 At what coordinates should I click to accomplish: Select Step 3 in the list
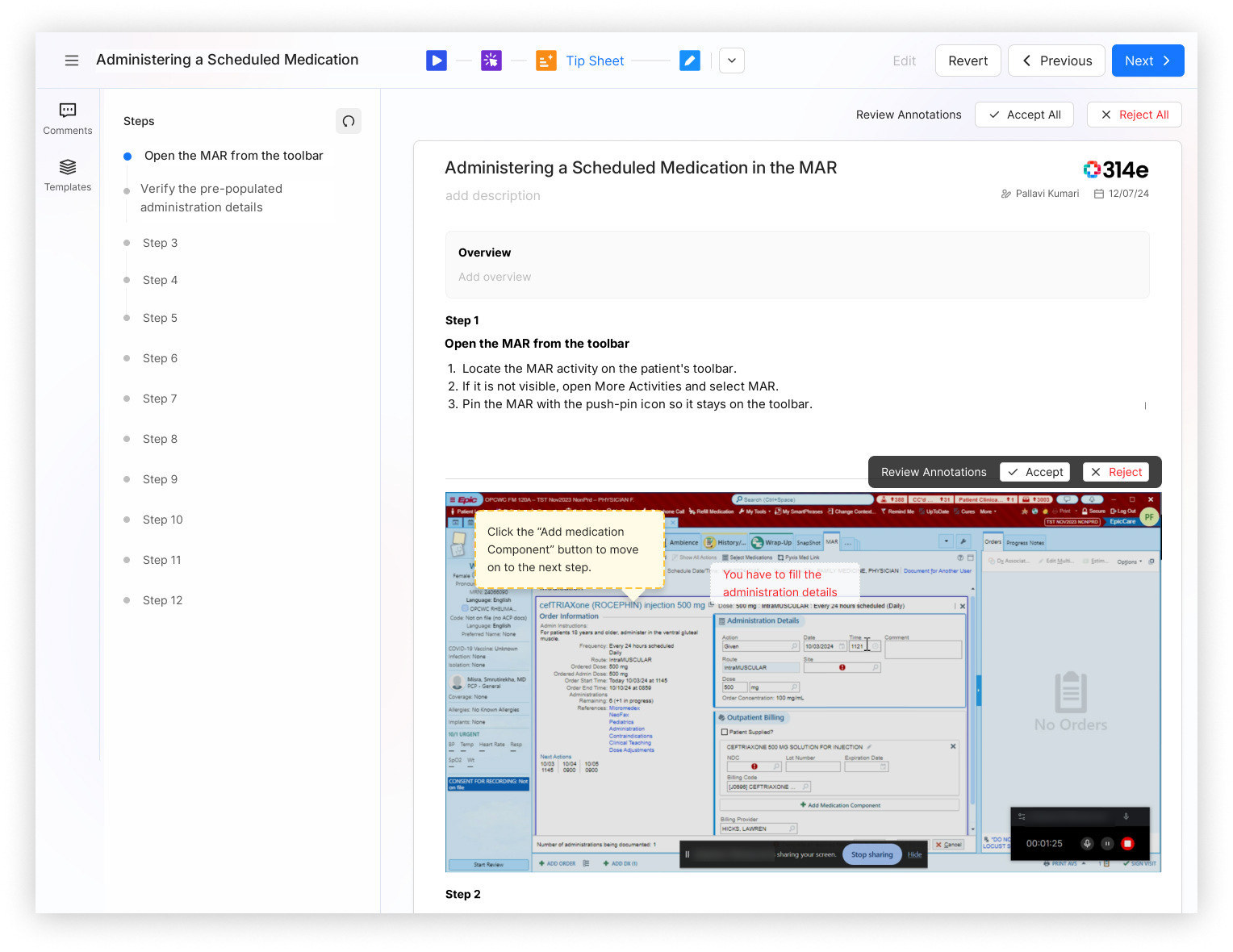coord(160,243)
